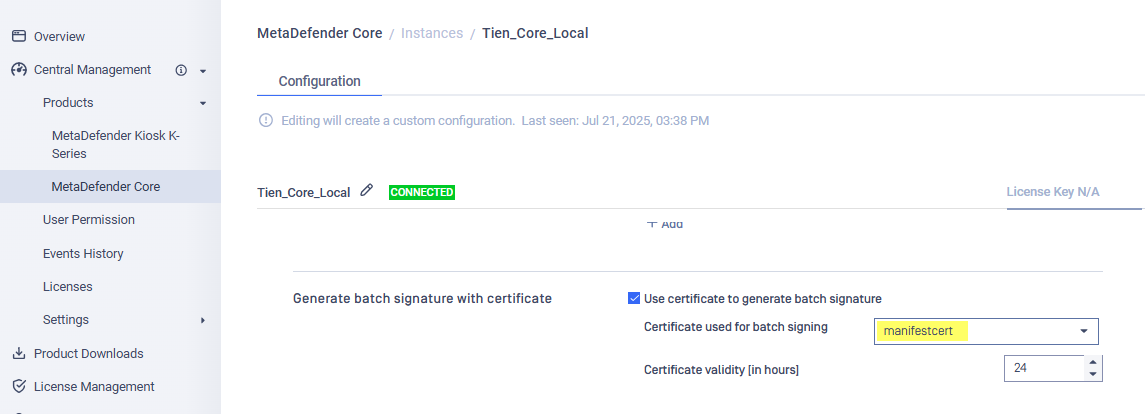Collapse the Central Management section arrow

203,71
